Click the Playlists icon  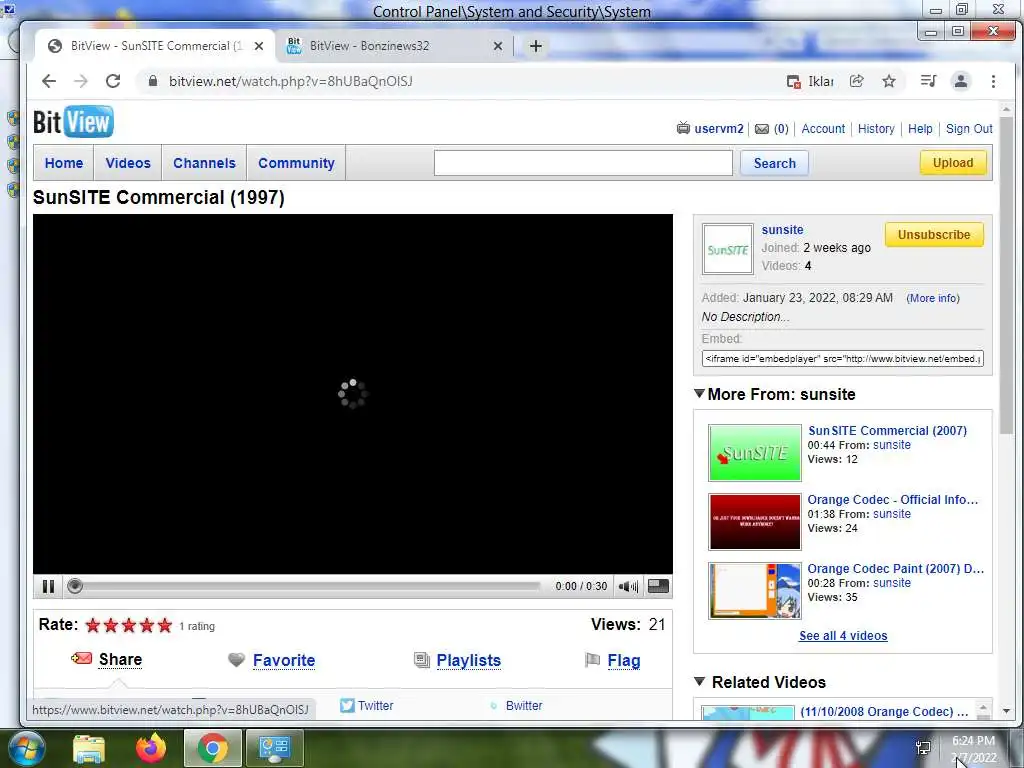422,660
